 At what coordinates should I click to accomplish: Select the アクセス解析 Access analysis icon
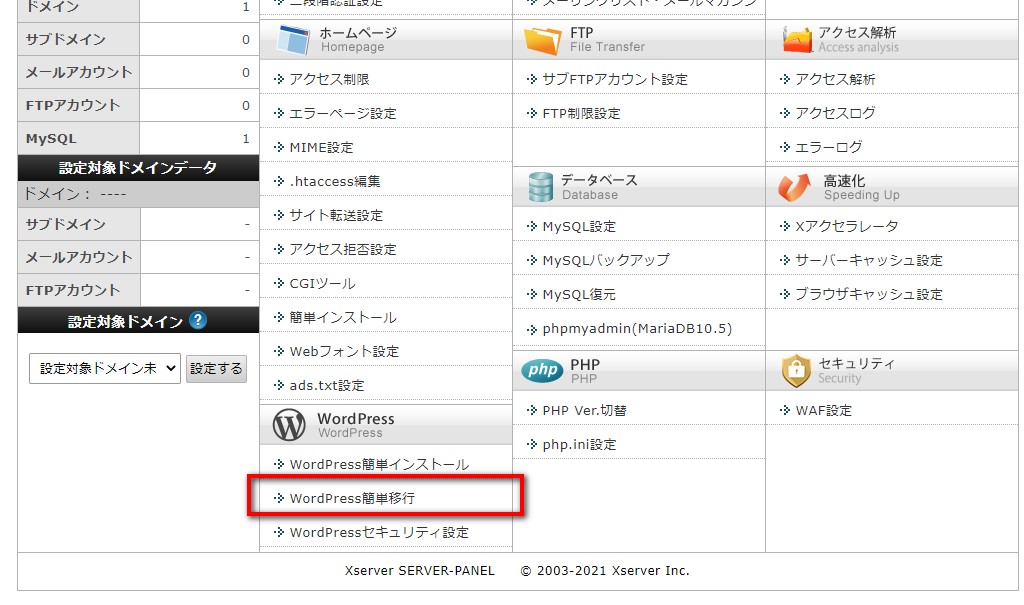coord(797,39)
